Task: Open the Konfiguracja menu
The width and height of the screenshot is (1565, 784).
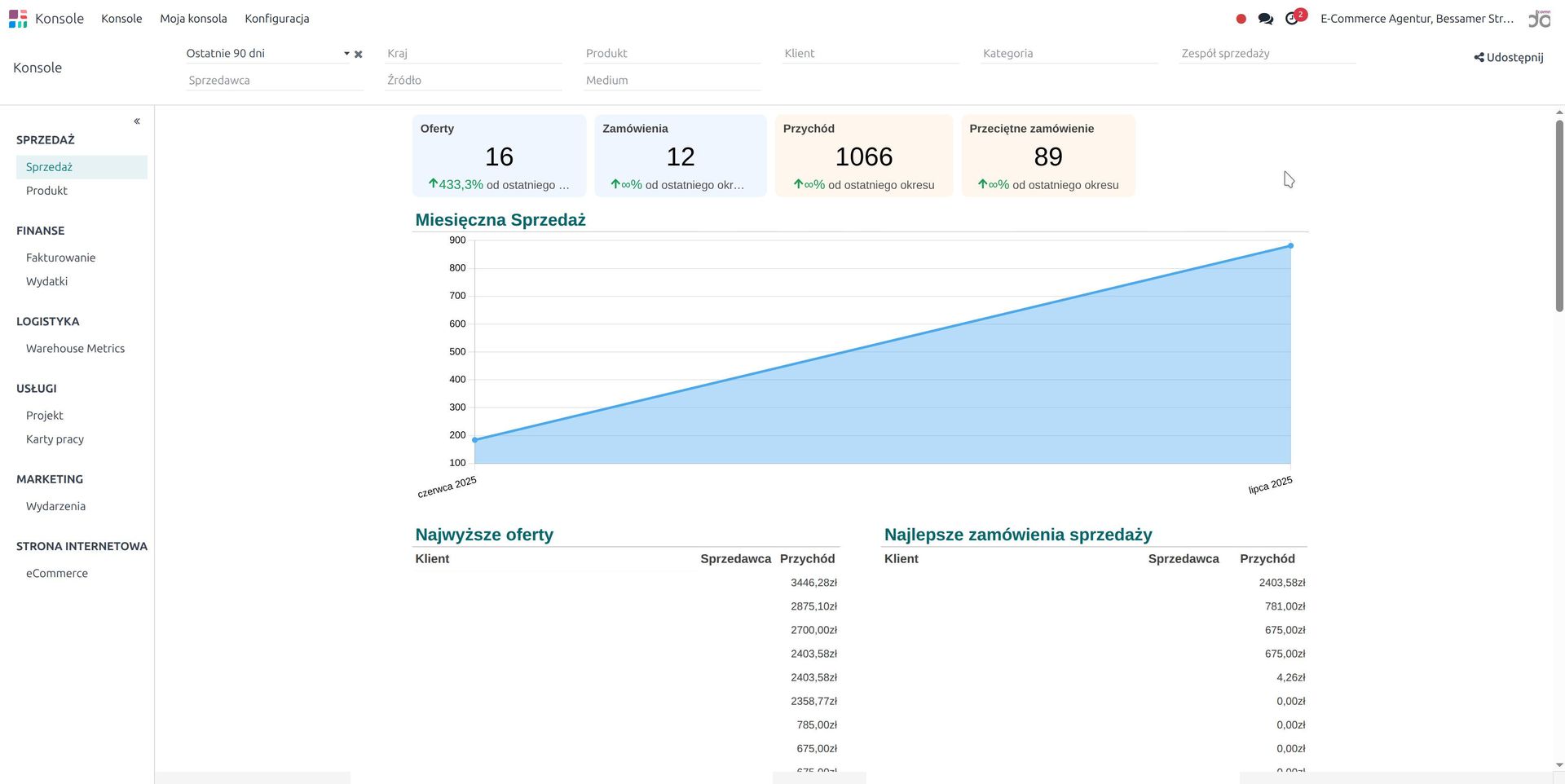Action: [276, 19]
